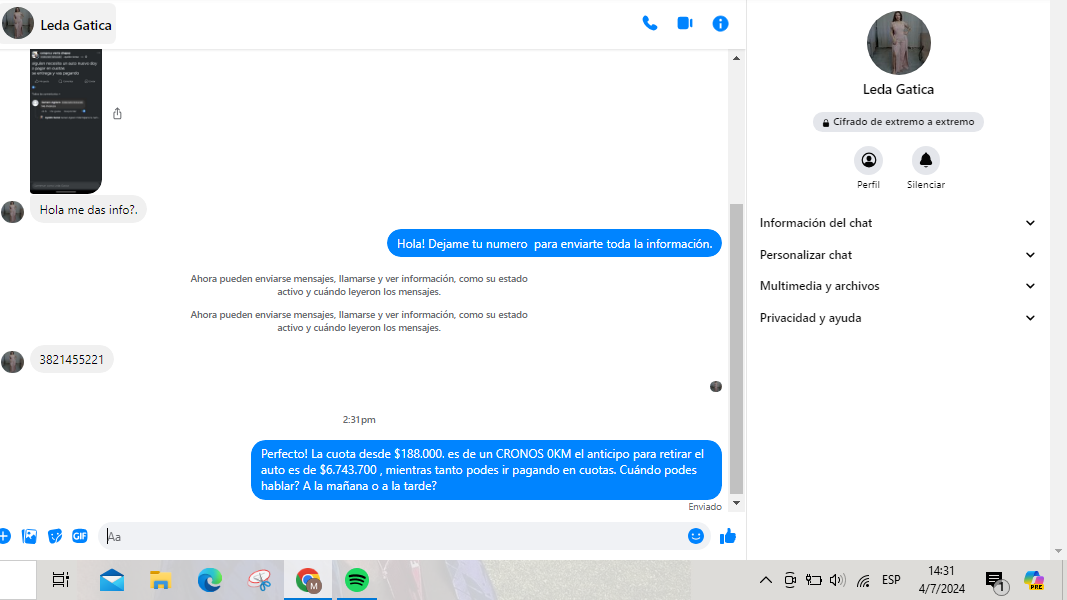Choose a sticker from the sticker icon
This screenshot has width=1067, height=600.
[55, 536]
